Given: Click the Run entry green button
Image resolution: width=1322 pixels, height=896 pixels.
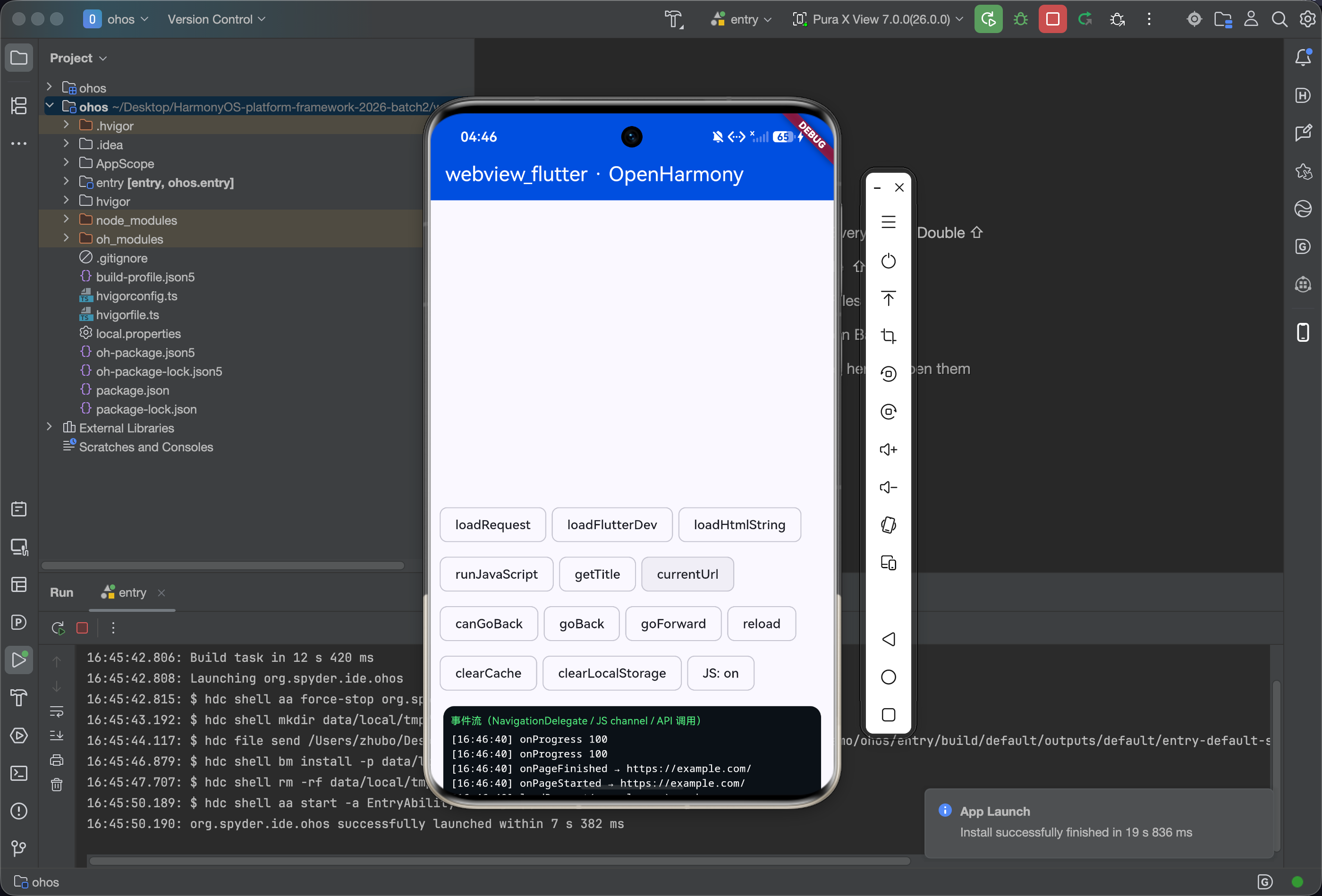Looking at the screenshot, I should point(988,19).
